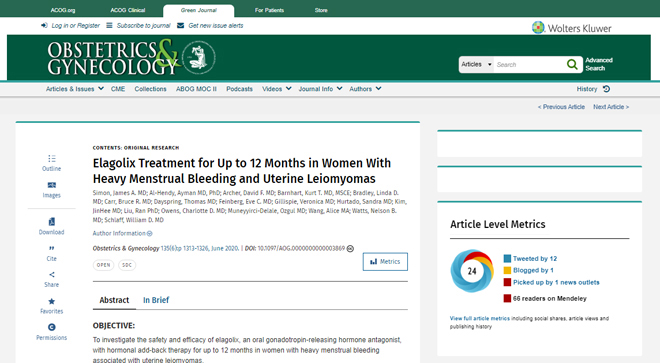Click the Log in or Register icon

point(44,26)
